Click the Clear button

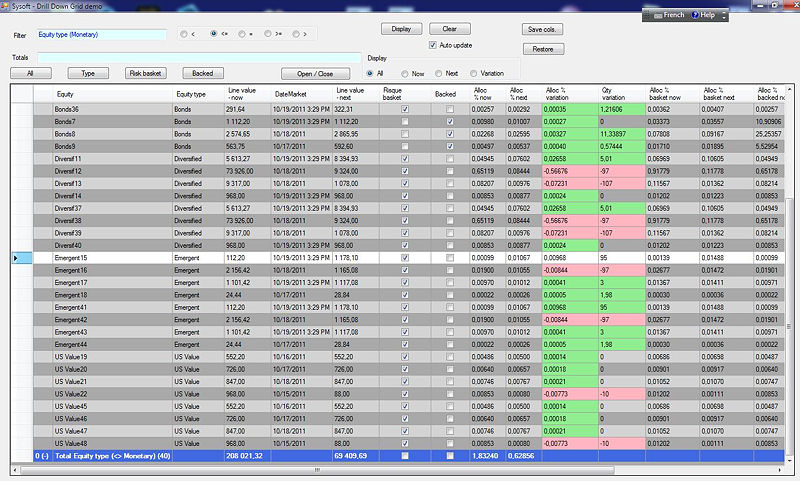click(449, 29)
